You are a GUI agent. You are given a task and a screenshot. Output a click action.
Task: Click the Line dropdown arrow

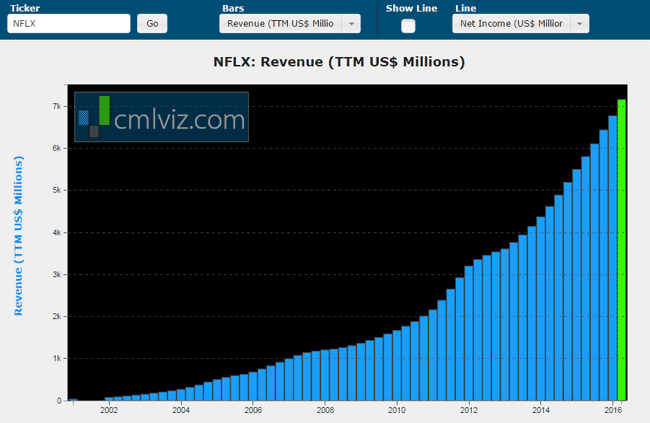(580, 24)
